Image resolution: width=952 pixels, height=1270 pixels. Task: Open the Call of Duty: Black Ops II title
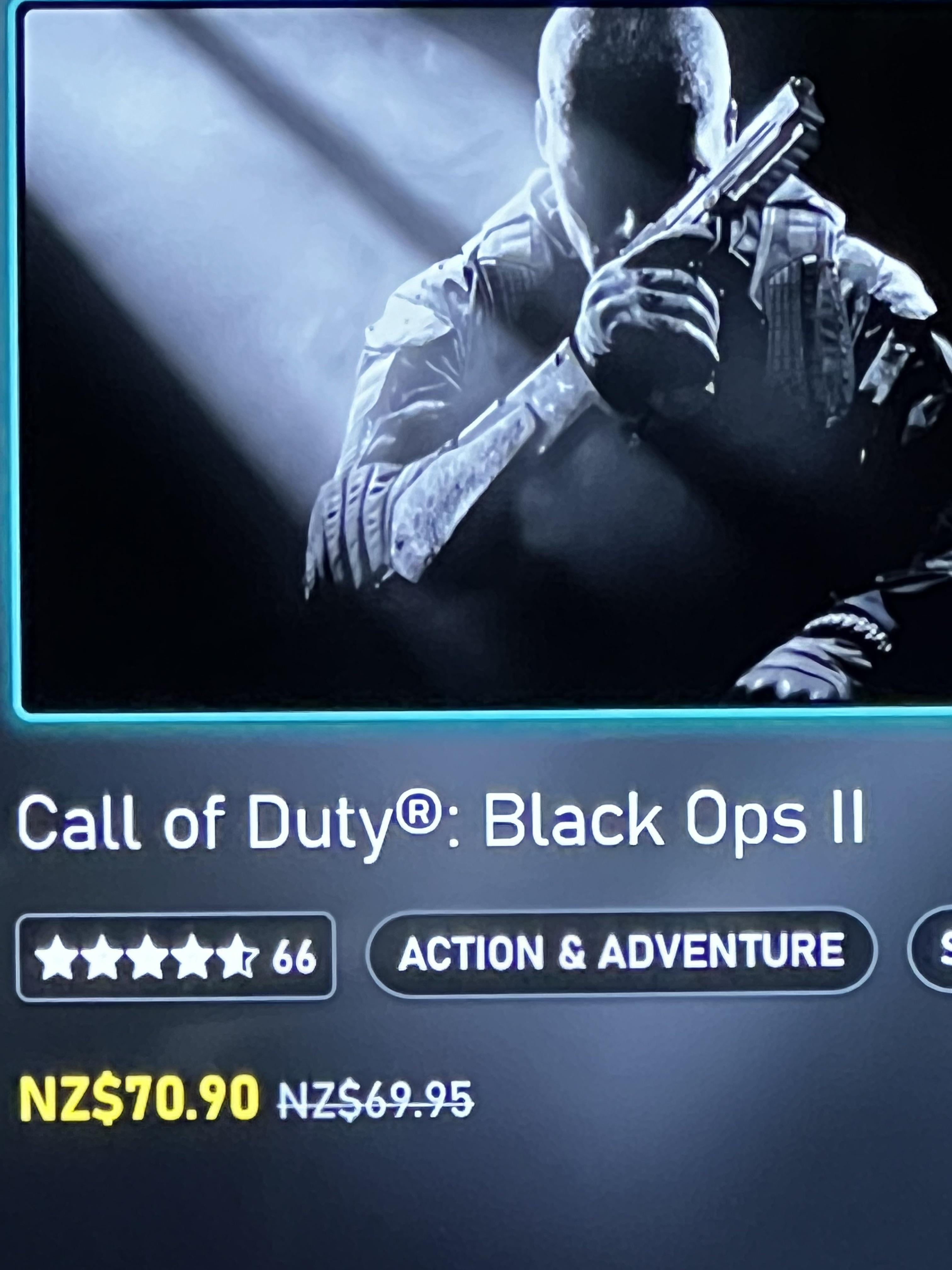point(441,821)
